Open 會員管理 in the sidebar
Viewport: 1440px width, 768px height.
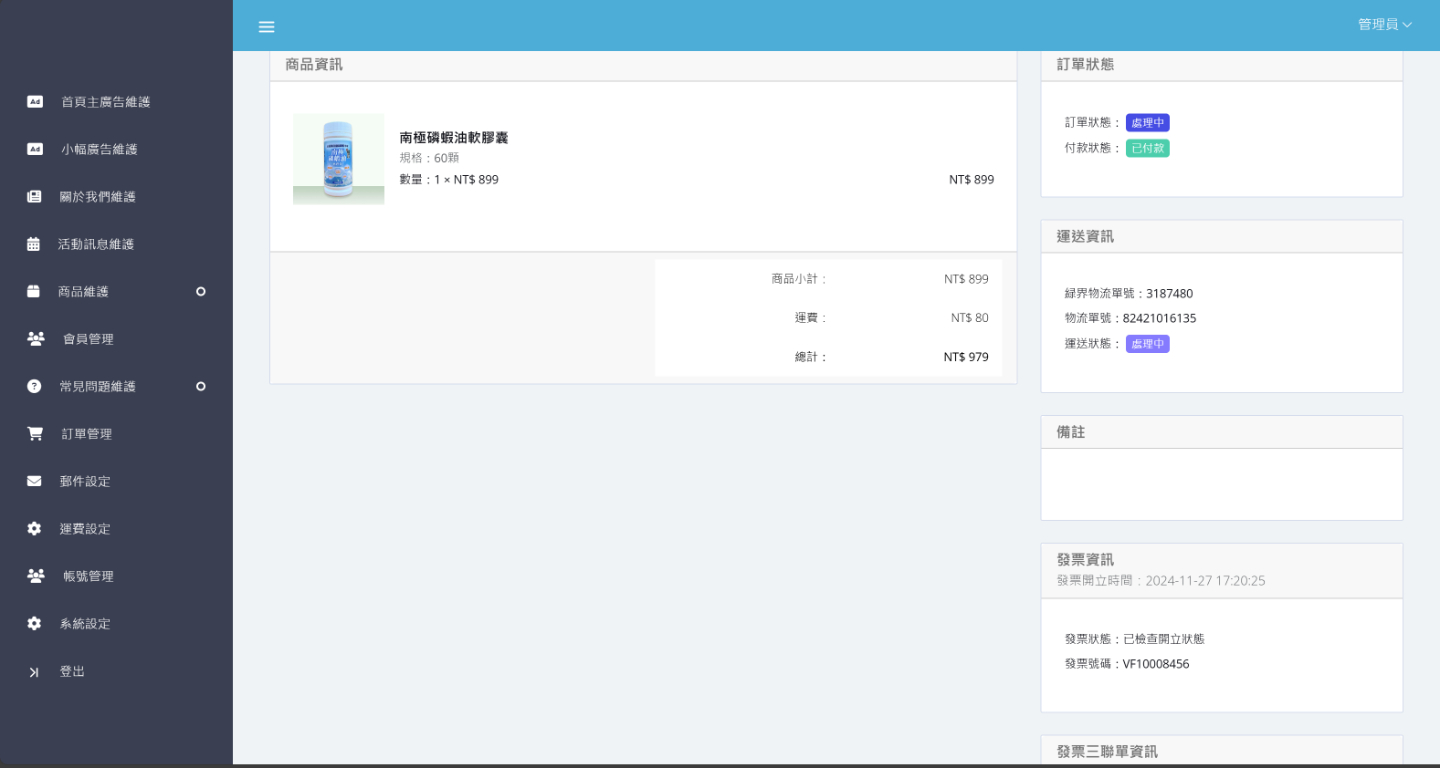click(88, 339)
